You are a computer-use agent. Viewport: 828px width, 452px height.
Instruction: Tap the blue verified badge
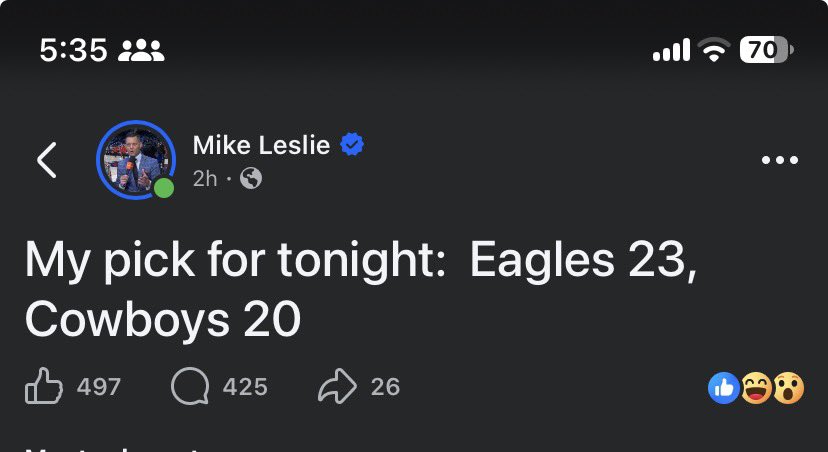click(352, 144)
